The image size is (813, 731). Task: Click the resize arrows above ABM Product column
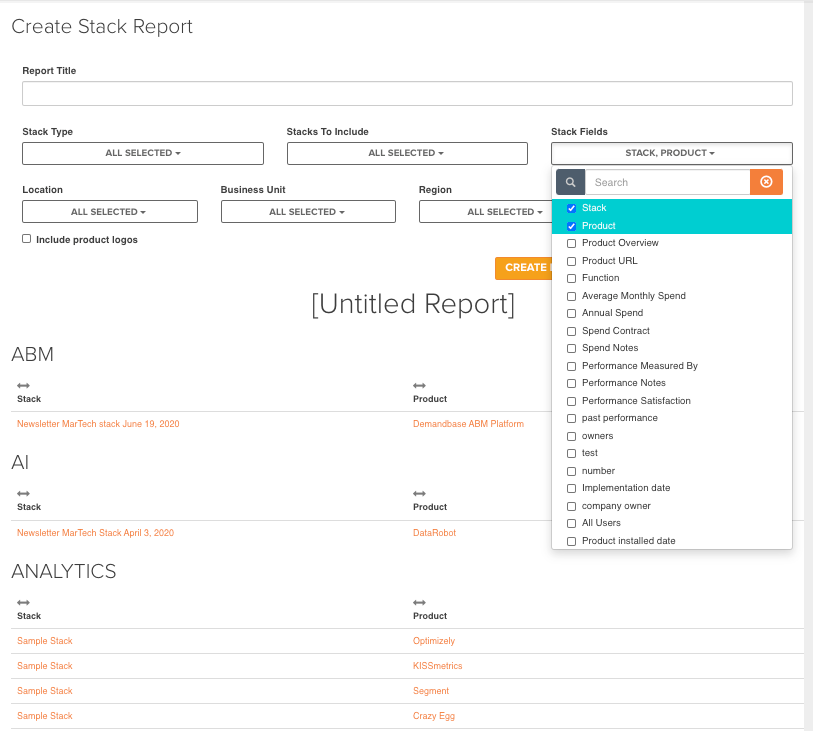pos(419,386)
